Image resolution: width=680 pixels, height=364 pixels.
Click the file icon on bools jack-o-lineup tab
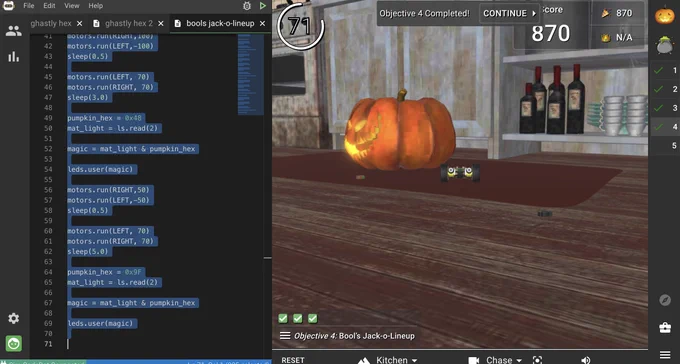coord(177,23)
